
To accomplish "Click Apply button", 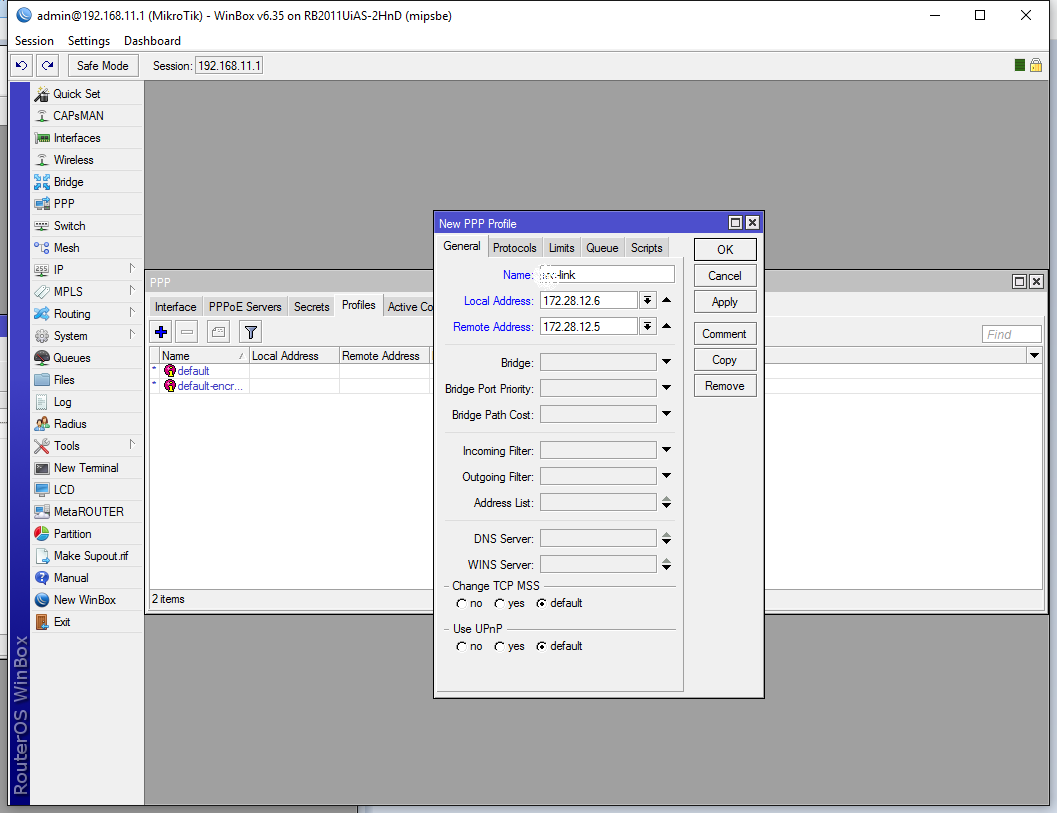I will click(725, 302).
